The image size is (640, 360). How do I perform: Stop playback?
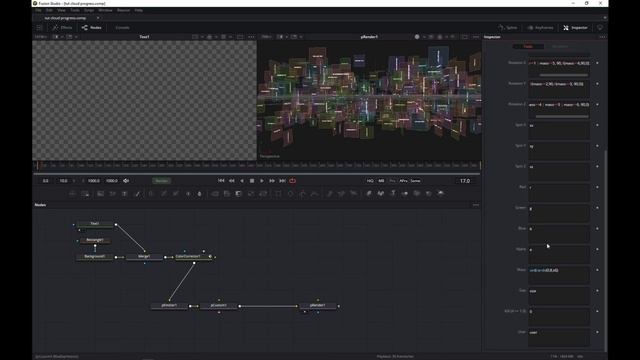pos(252,181)
